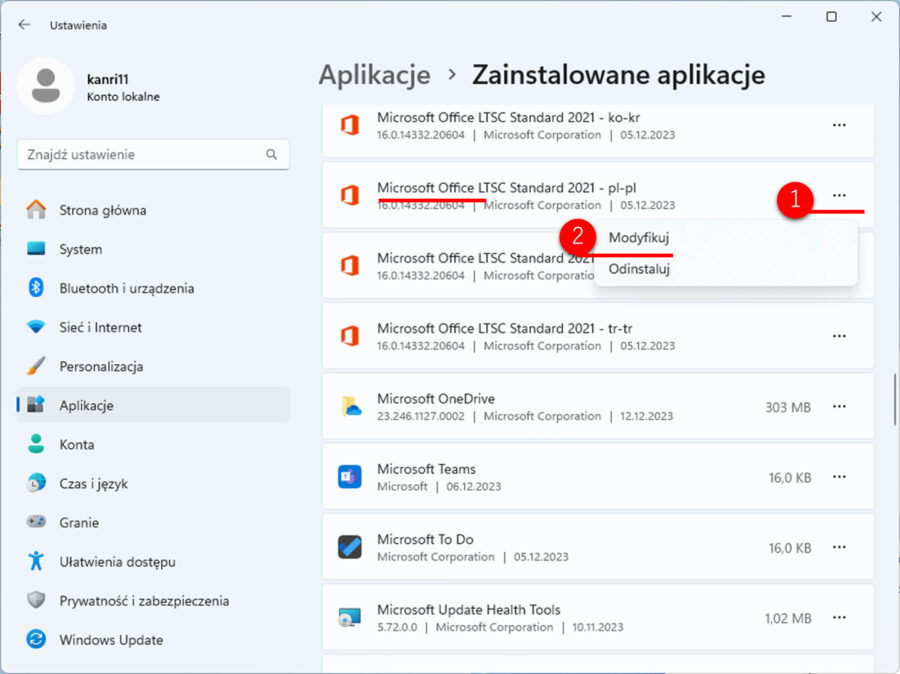The height and width of the screenshot is (674, 900).
Task: Click the Zainstalowane aplikacje page heading
Action: point(619,75)
